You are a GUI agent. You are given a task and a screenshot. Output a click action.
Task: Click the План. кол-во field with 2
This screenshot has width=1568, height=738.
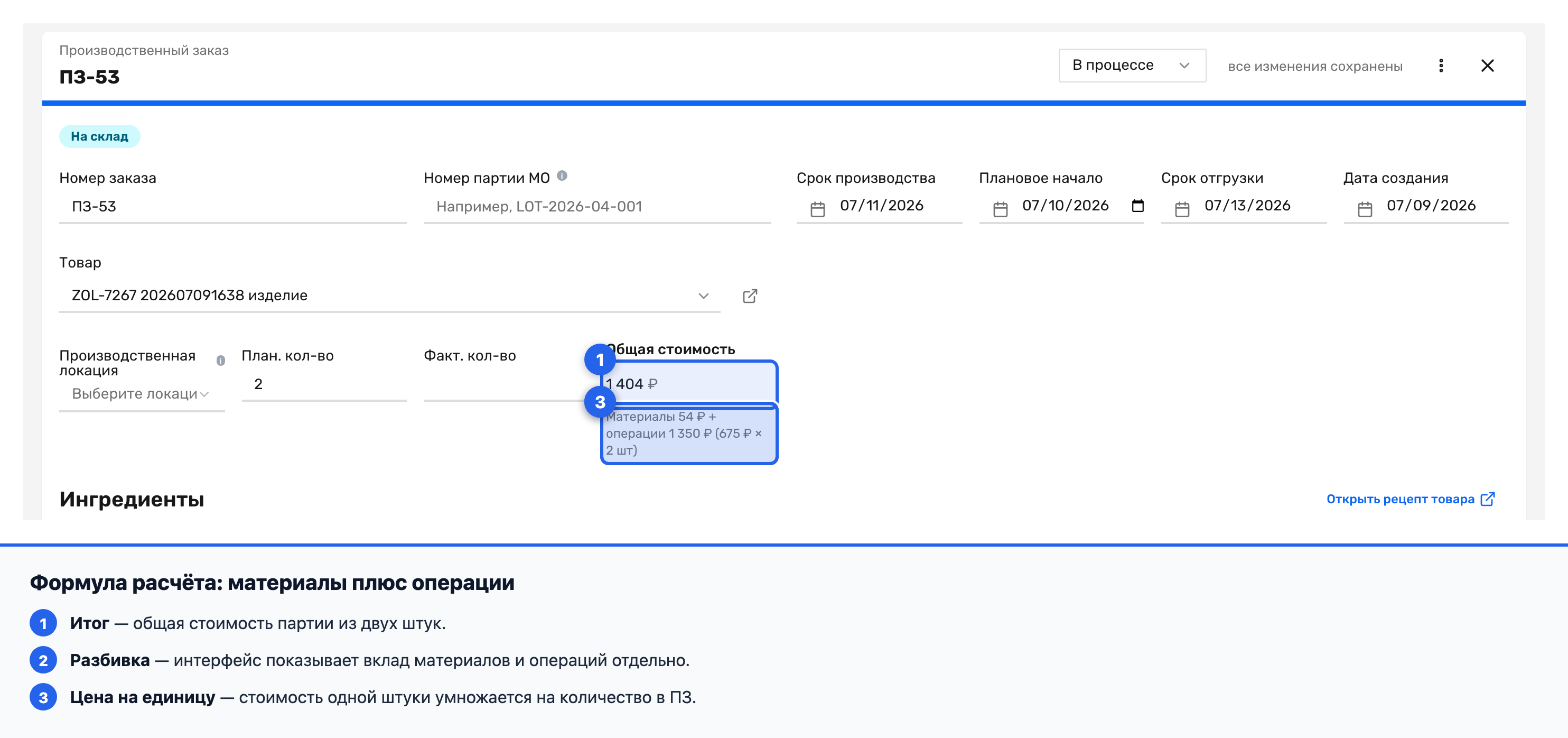324,384
